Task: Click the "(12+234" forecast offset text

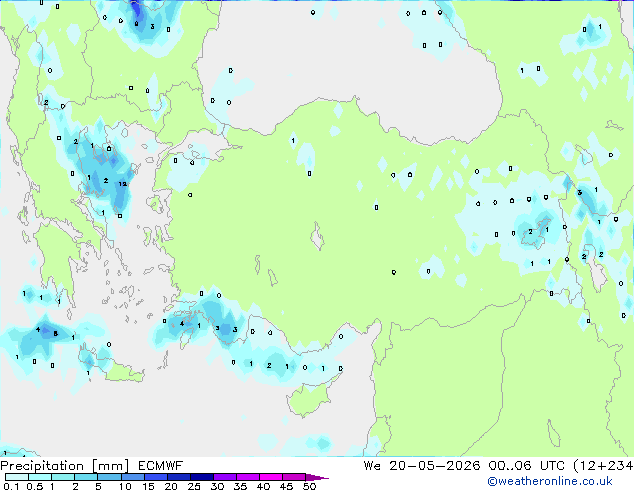Action: [x=603, y=466]
